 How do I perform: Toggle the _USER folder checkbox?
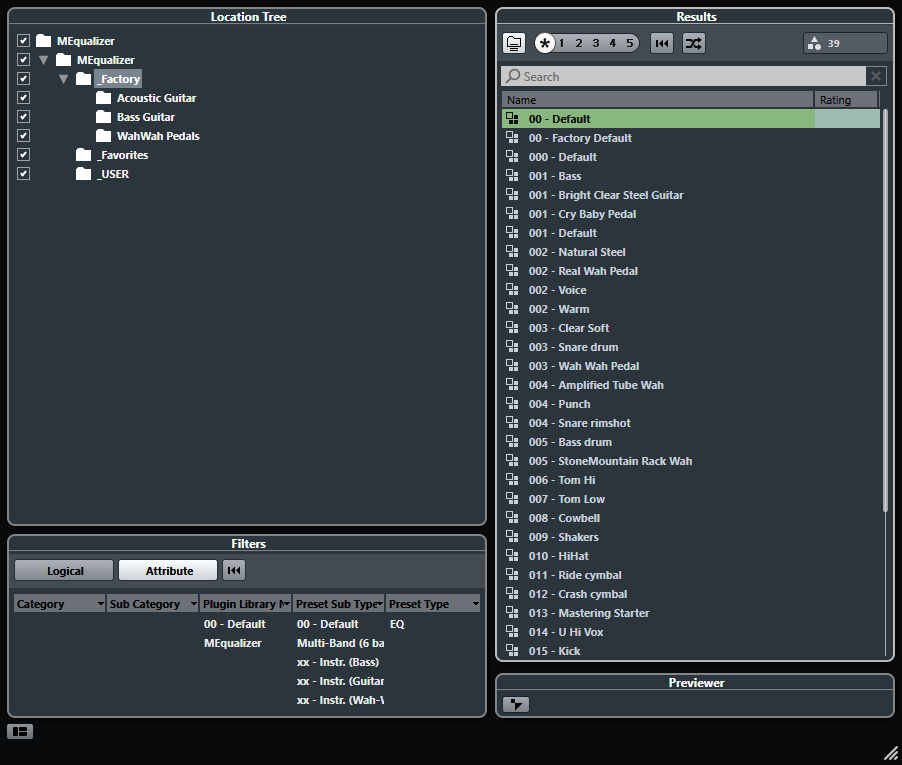(23, 174)
